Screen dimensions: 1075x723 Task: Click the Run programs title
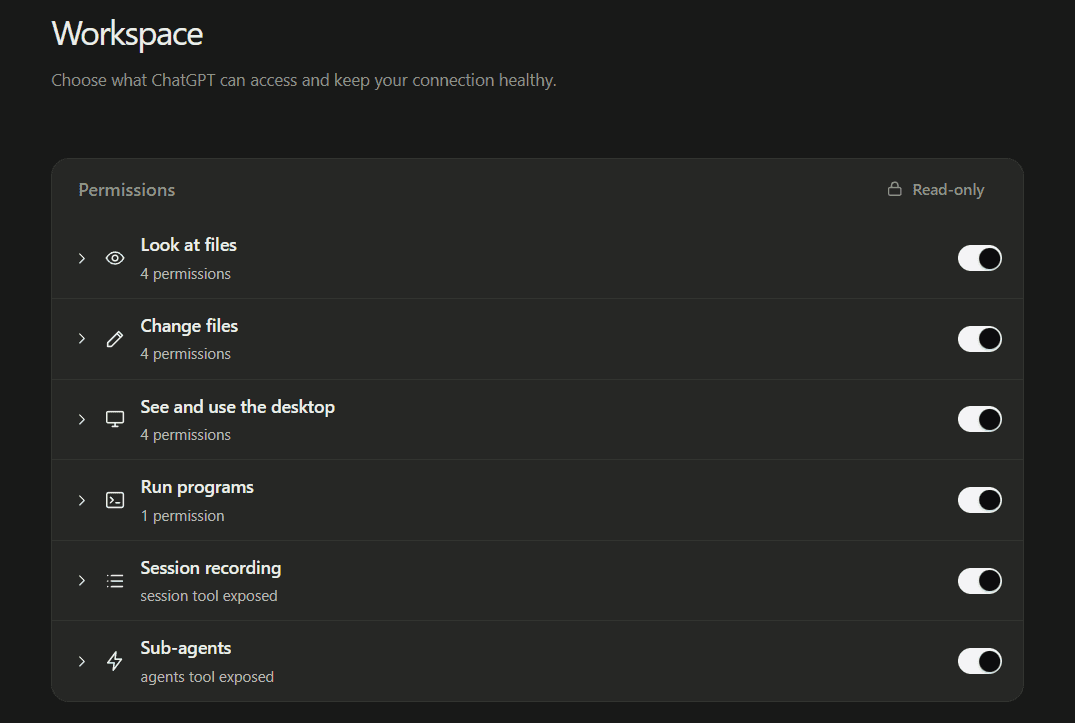click(x=197, y=487)
